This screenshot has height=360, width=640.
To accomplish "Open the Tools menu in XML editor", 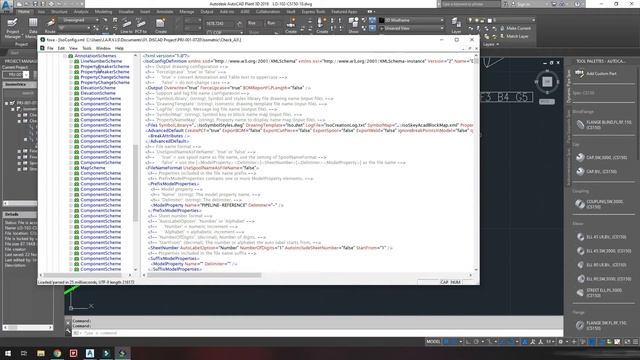I will (x=87, y=48).
